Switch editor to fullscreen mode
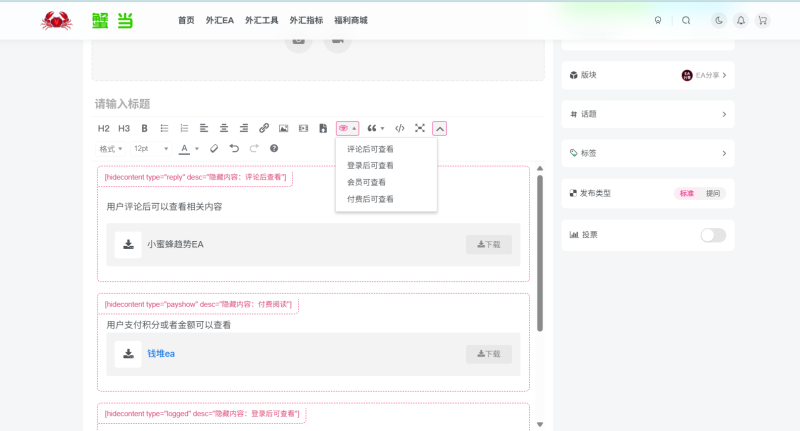The image size is (800, 431). (420, 129)
